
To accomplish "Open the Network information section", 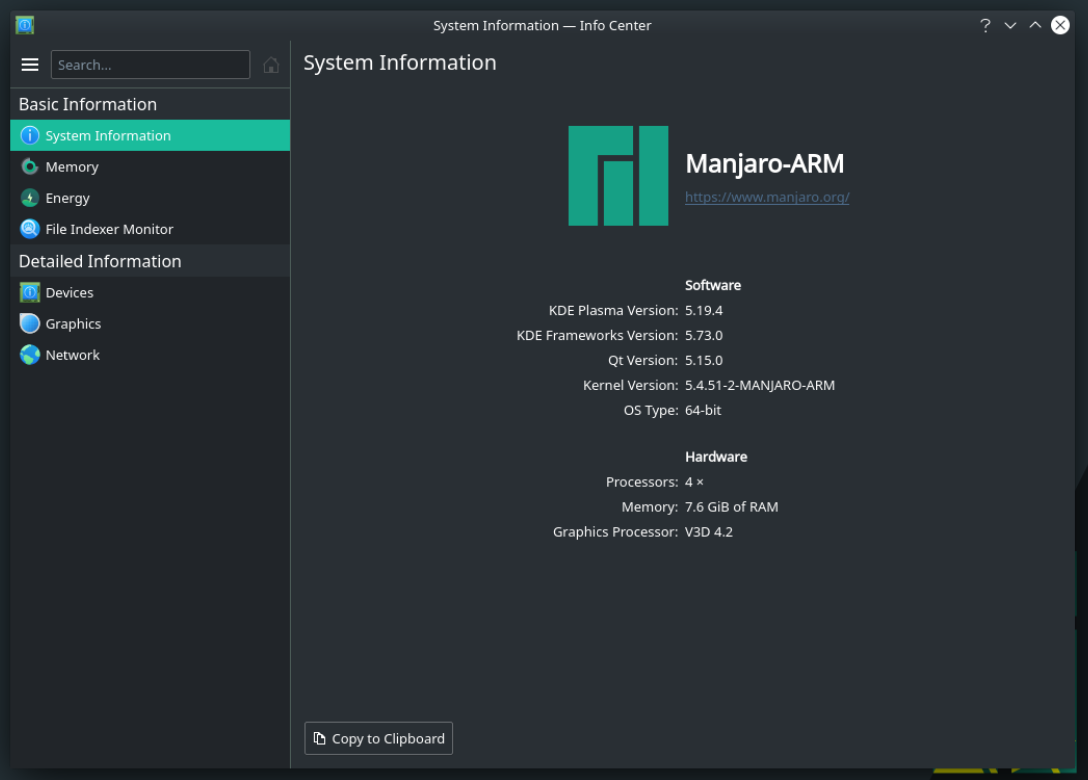I will tap(73, 355).
